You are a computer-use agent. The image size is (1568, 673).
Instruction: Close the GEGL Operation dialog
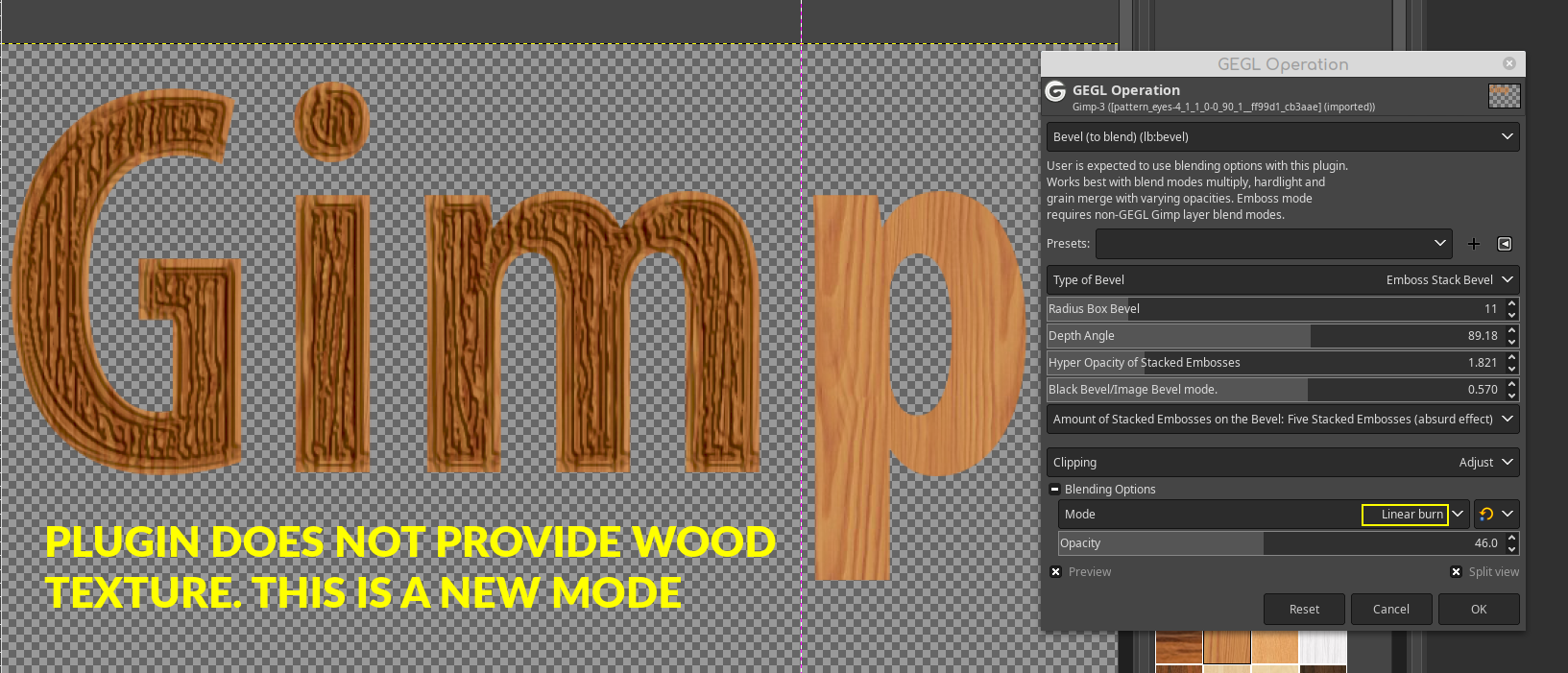pos(1509,63)
